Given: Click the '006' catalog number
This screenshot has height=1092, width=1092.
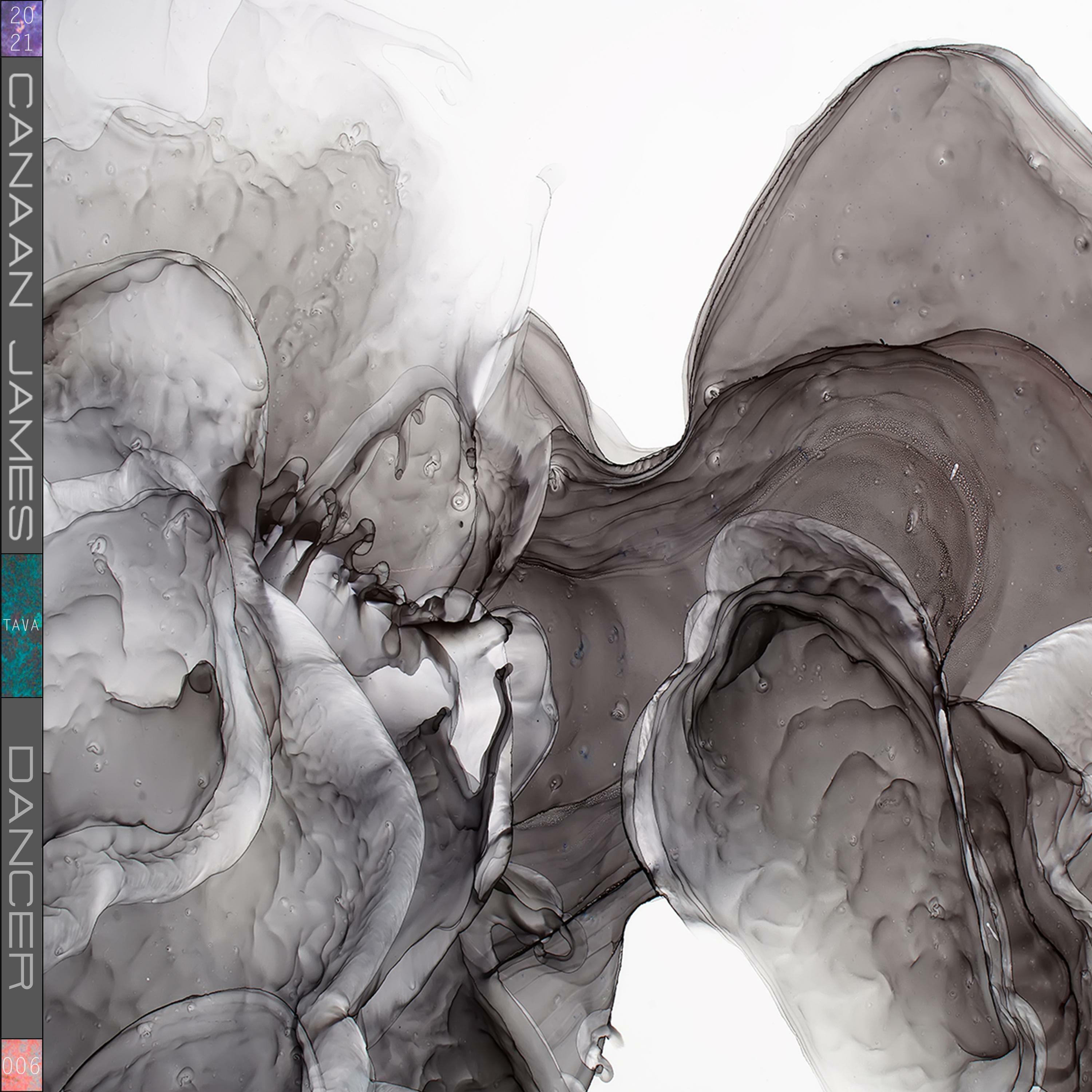Looking at the screenshot, I should point(21,1066).
